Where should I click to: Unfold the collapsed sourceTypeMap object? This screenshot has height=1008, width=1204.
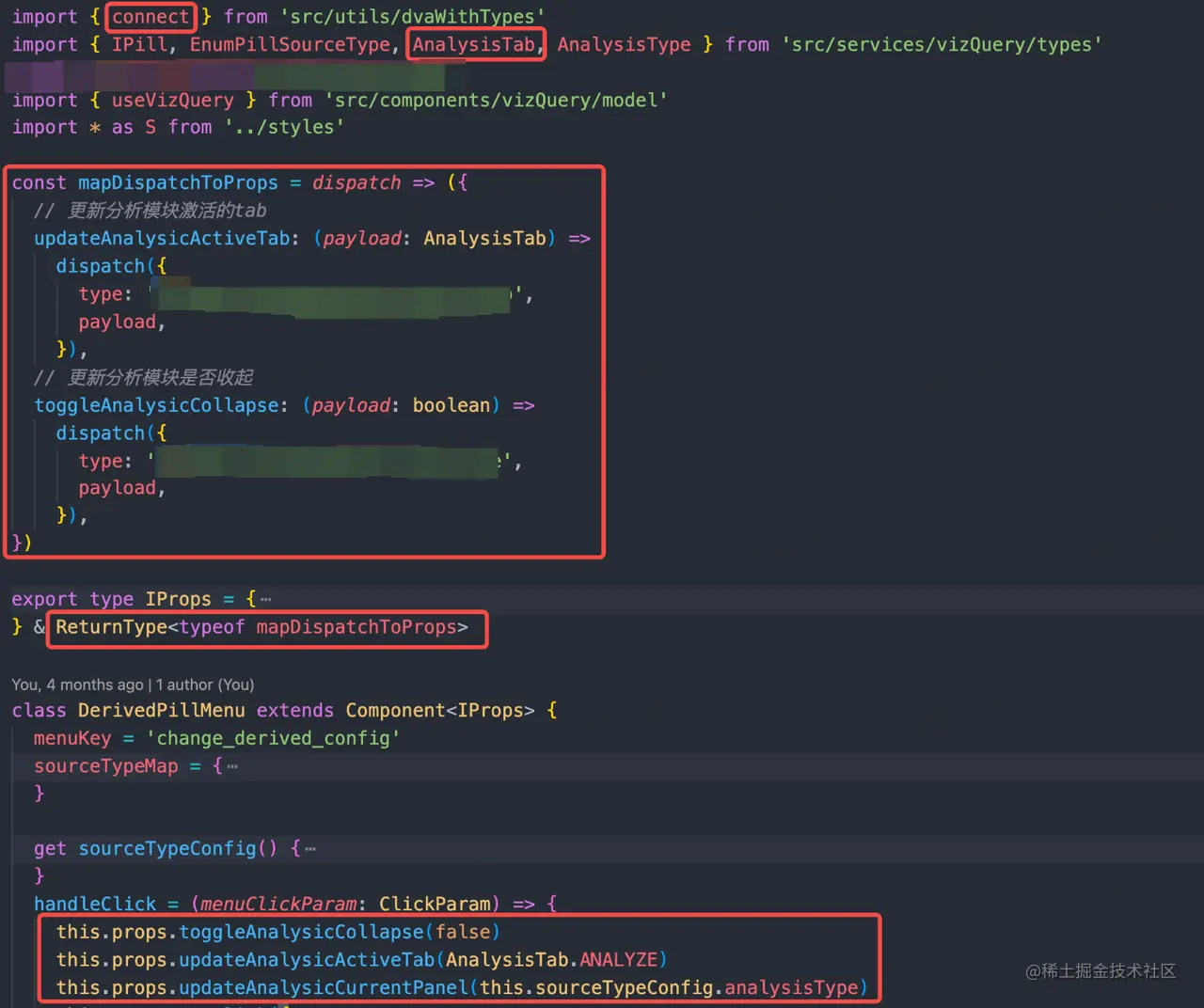tap(232, 766)
